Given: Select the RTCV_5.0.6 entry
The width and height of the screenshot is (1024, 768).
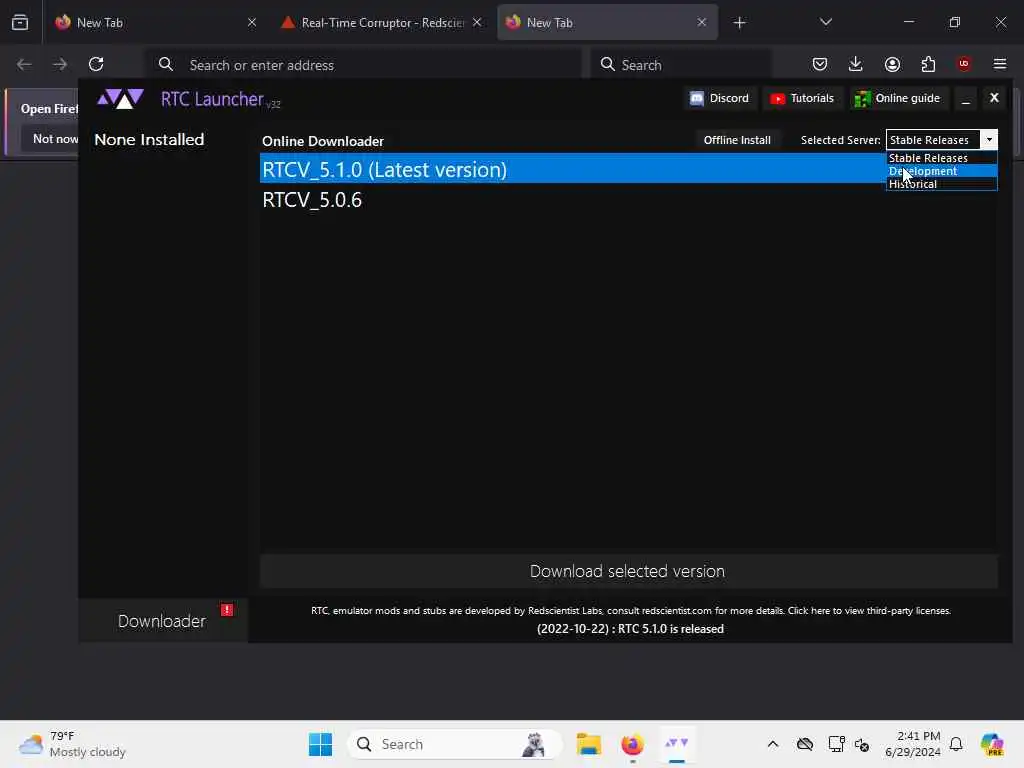Looking at the screenshot, I should pyautogui.click(x=628, y=200).
